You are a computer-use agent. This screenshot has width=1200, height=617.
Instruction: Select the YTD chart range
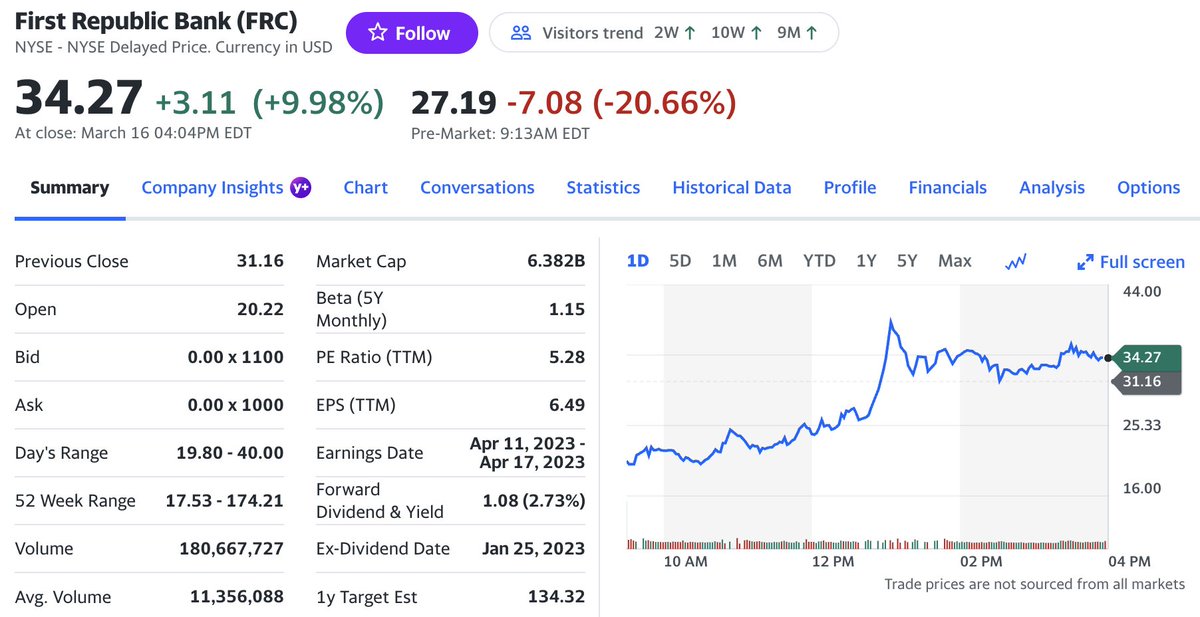click(x=819, y=261)
